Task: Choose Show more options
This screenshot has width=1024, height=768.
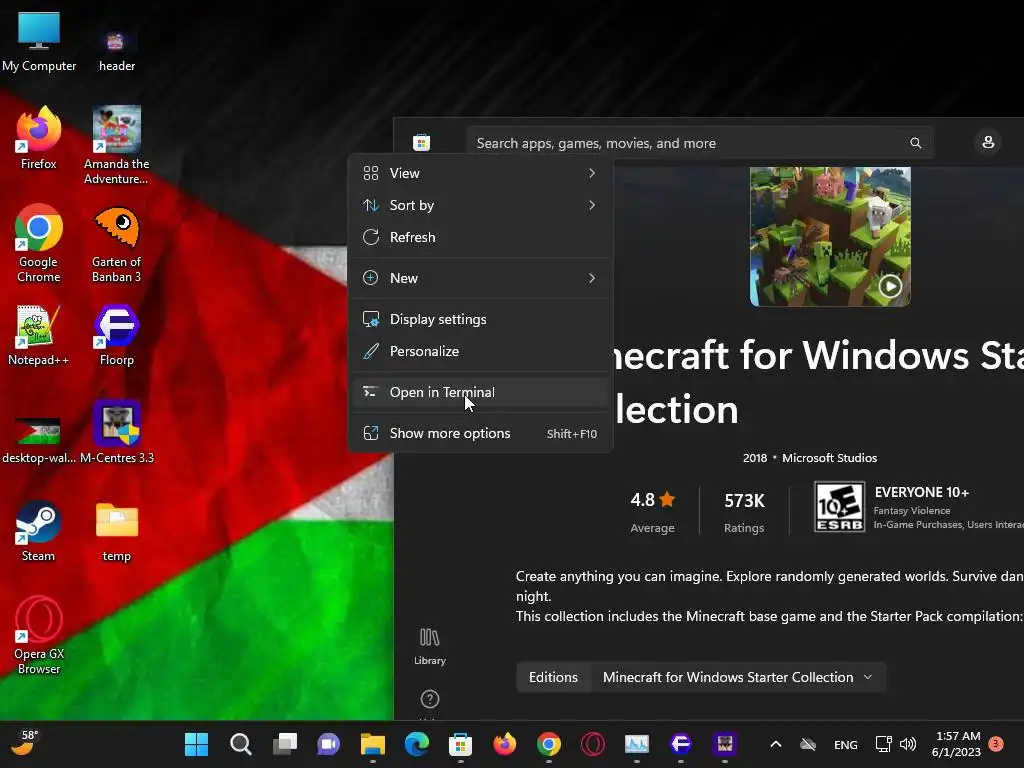Action: pos(481,434)
